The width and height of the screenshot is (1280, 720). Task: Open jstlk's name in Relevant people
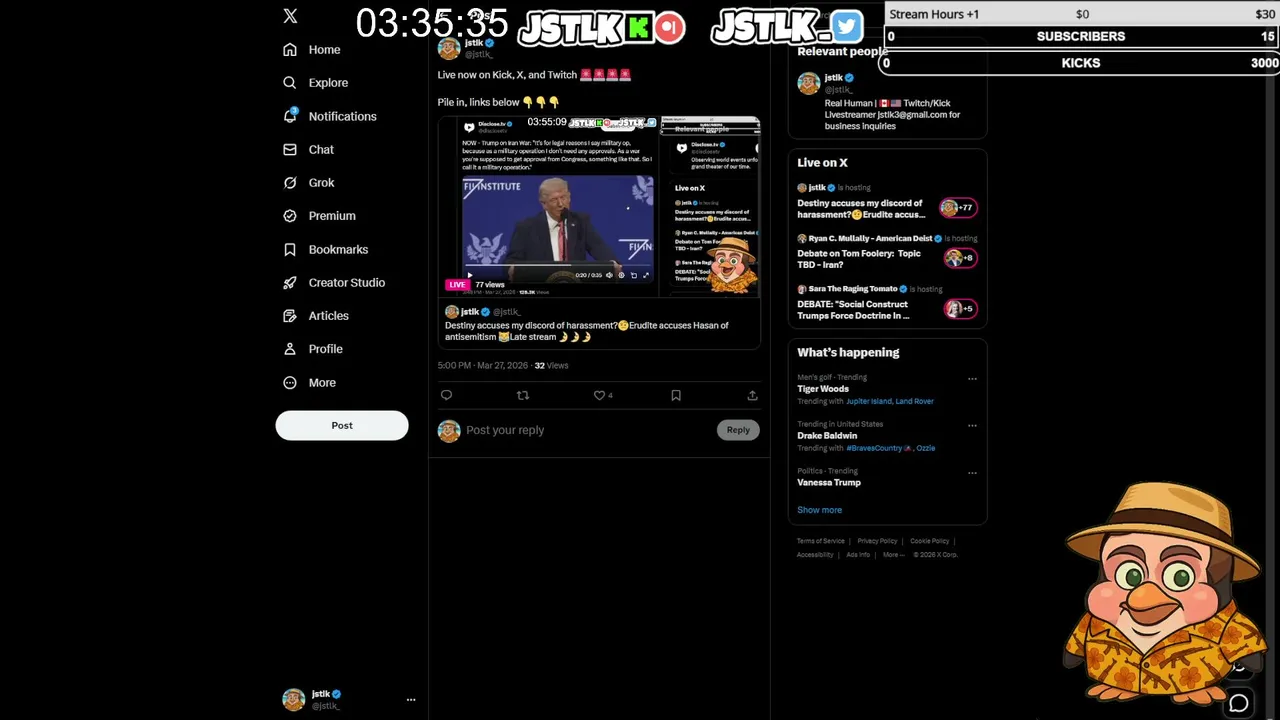[x=833, y=78]
